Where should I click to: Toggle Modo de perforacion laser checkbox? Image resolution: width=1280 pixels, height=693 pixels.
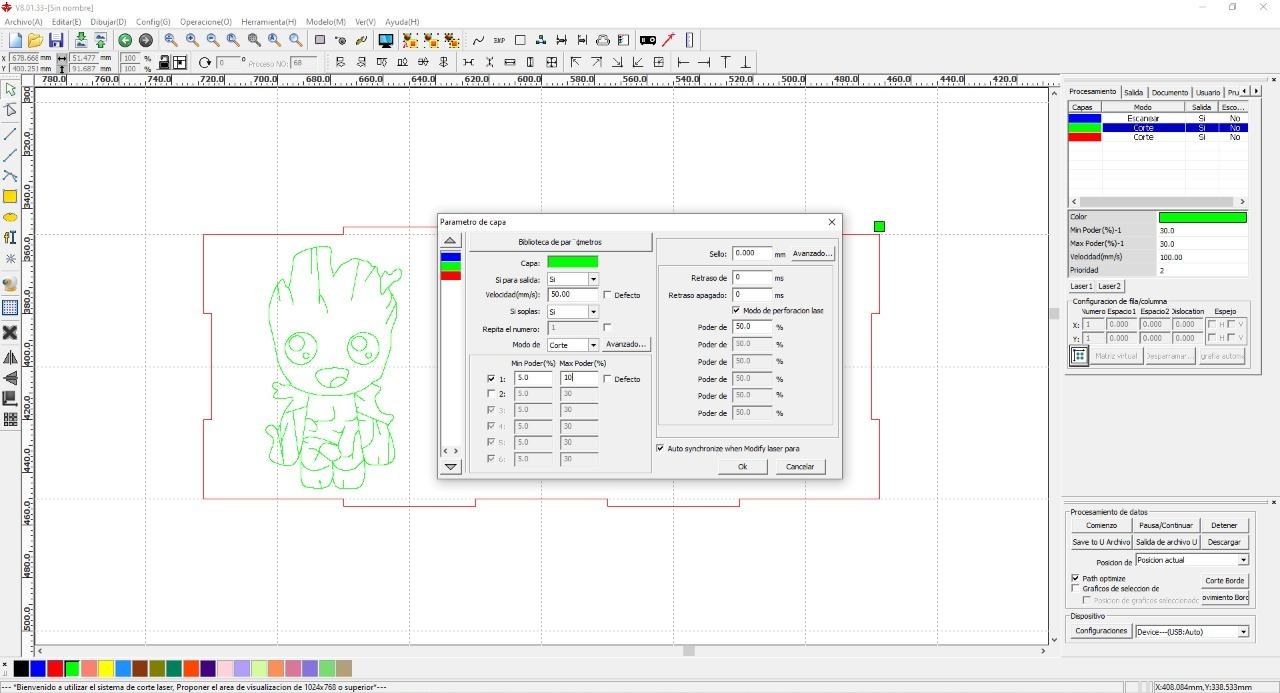737,311
